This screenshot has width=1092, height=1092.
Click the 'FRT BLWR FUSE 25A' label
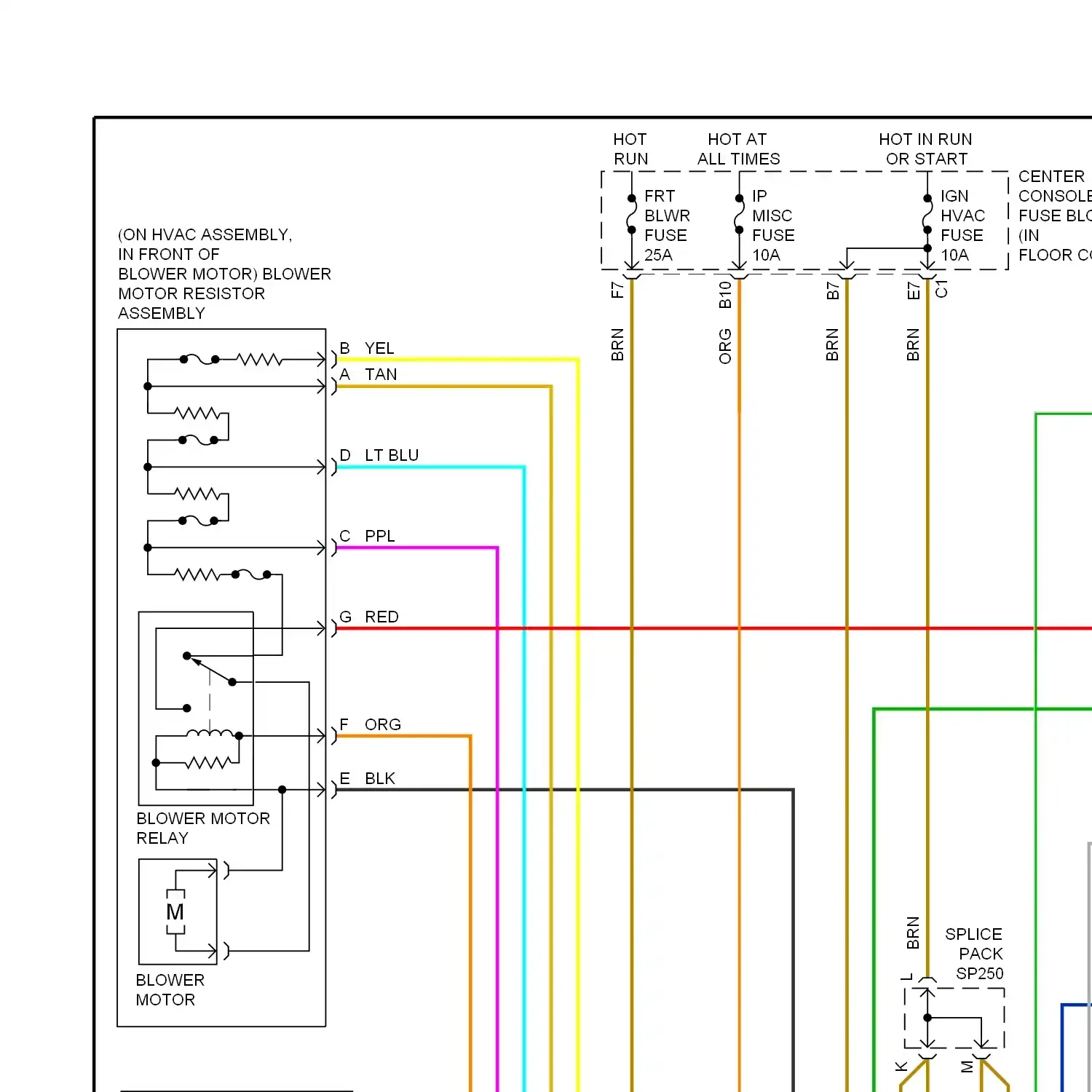coord(667,226)
